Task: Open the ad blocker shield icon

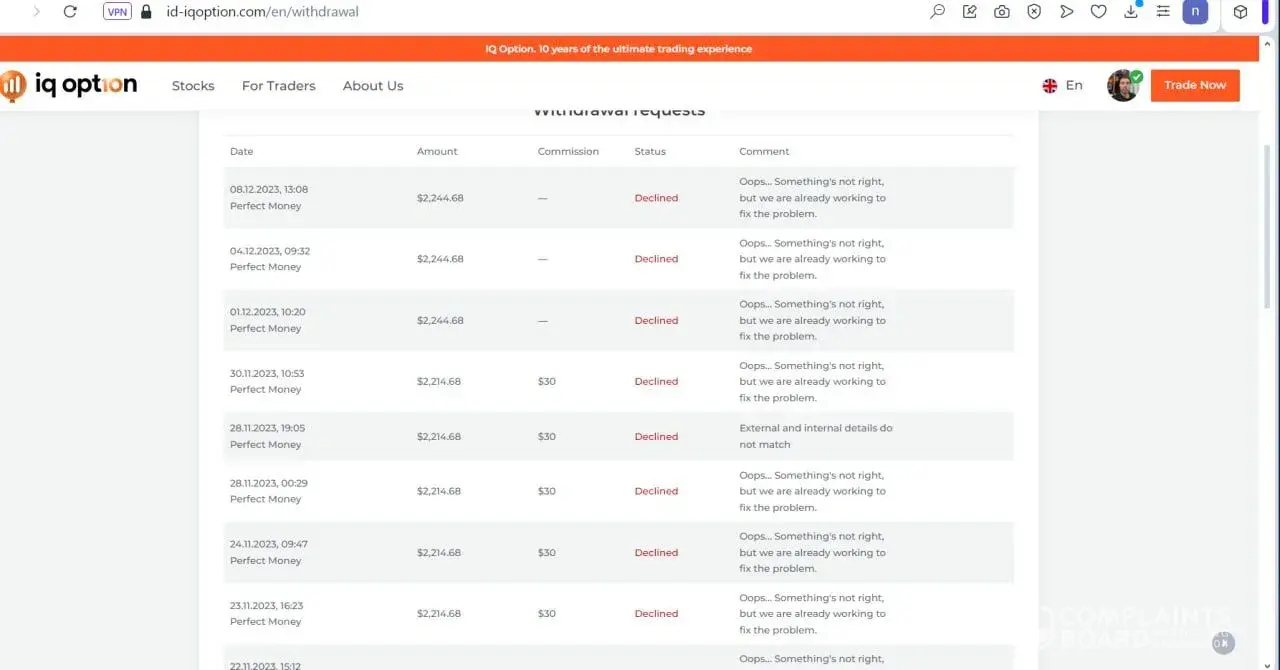Action: click(x=1034, y=12)
